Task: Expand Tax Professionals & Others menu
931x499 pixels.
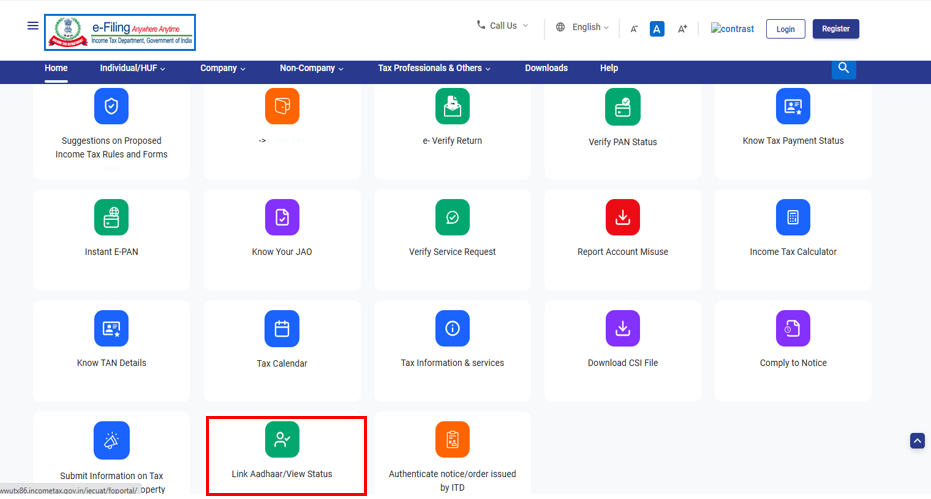Action: click(434, 68)
